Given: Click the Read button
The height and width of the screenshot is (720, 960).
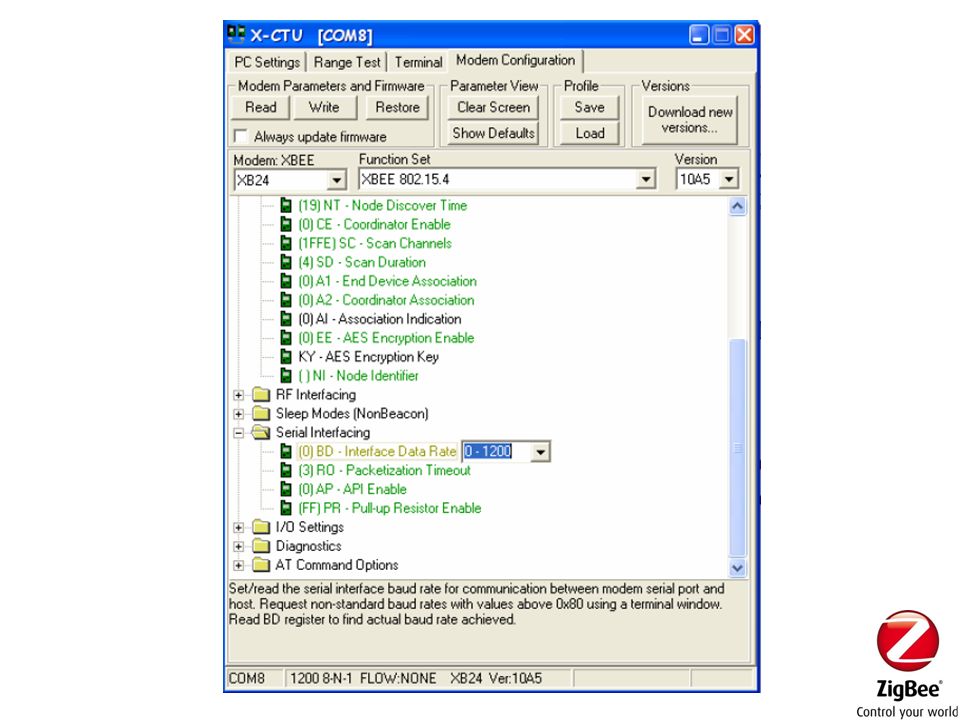Looking at the screenshot, I should coord(261,107).
